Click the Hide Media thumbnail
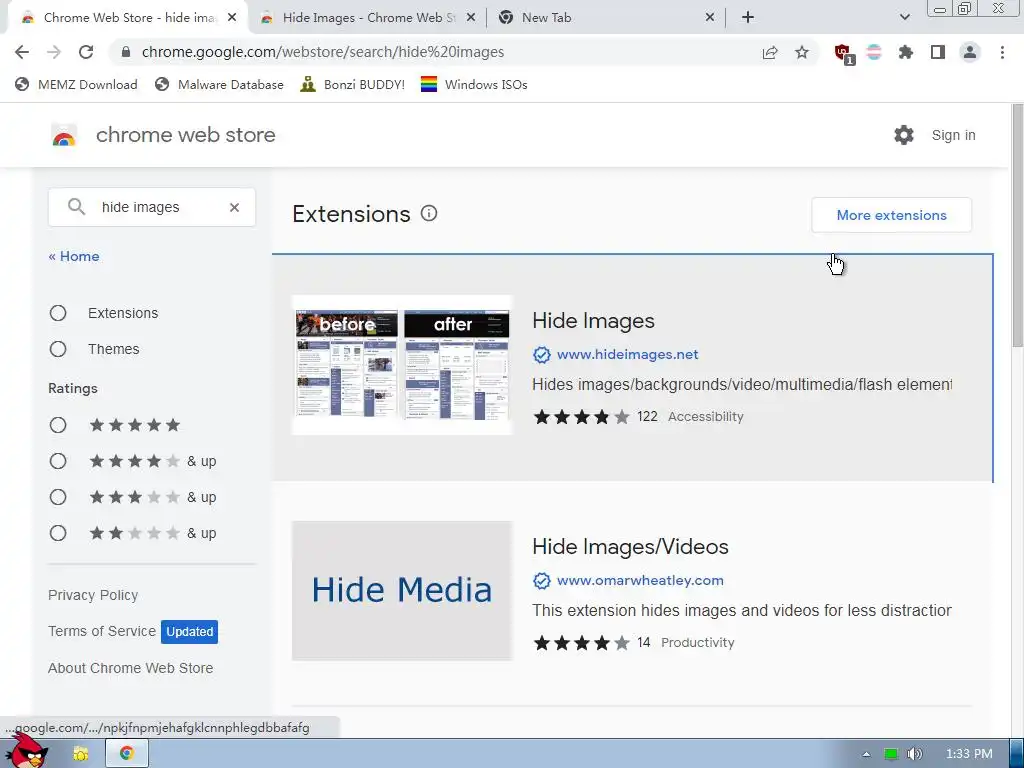The width and height of the screenshot is (1024, 768). (402, 591)
